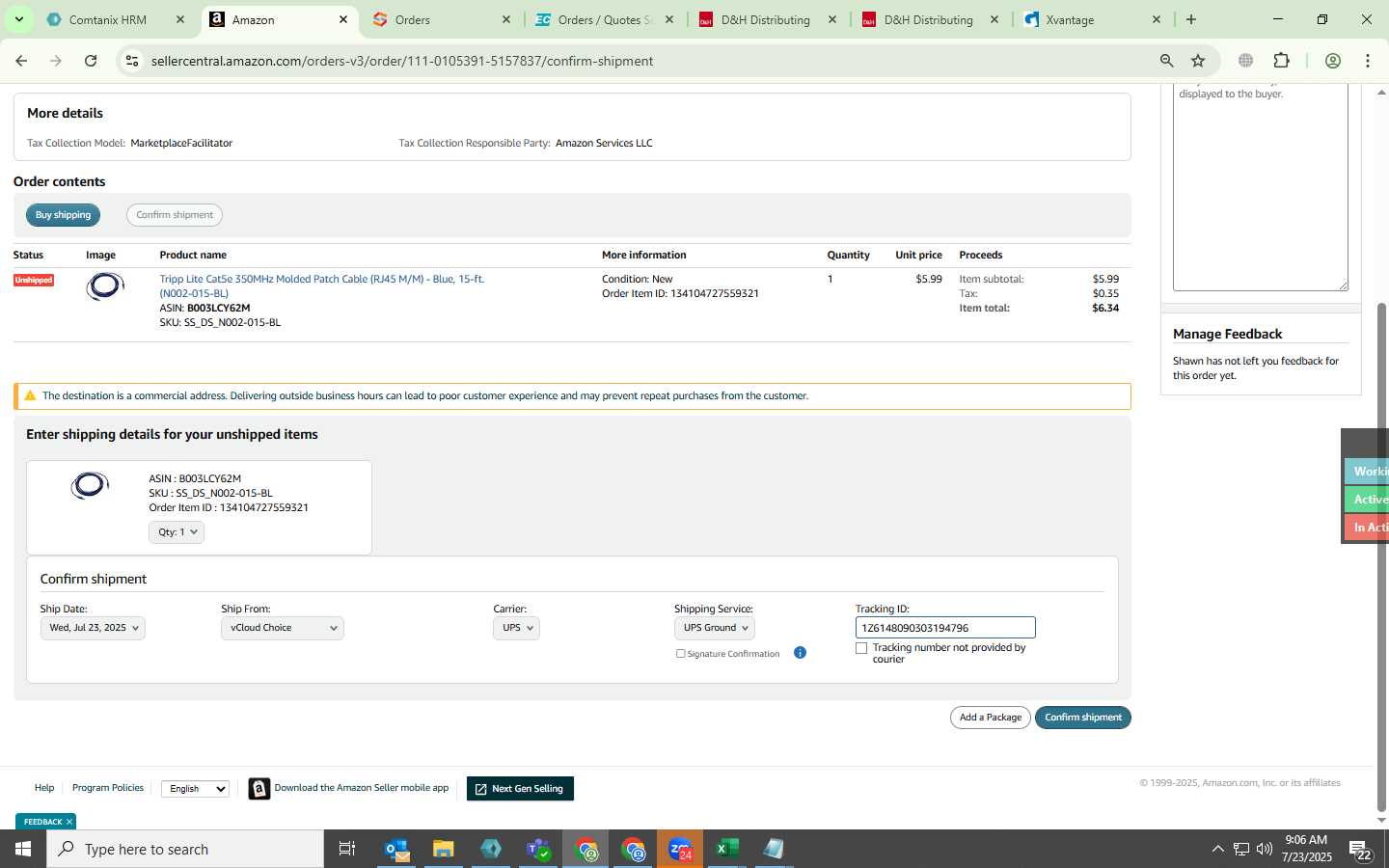Open a new browser tab
Viewport: 1389px width, 868px height.
tap(1191, 19)
